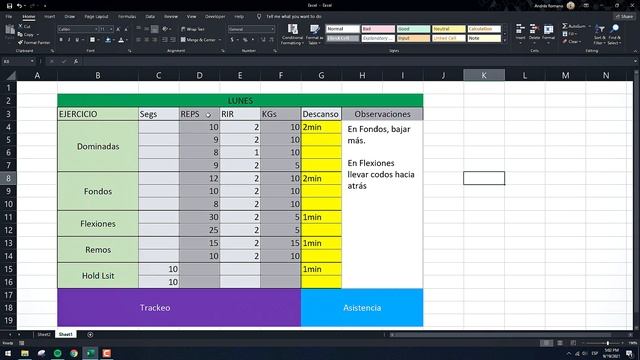Paste from the clipboard
Image resolution: width=640 pixels, height=360 pixels.
point(9,33)
